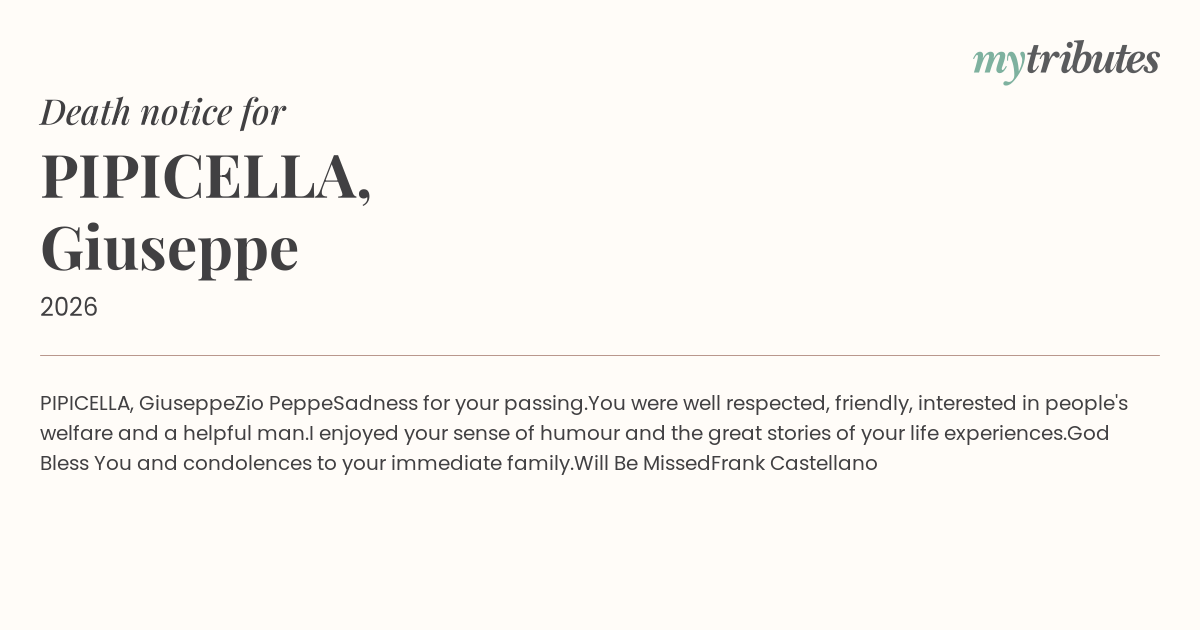Click the green "my" part of logo

[x=998, y=62]
